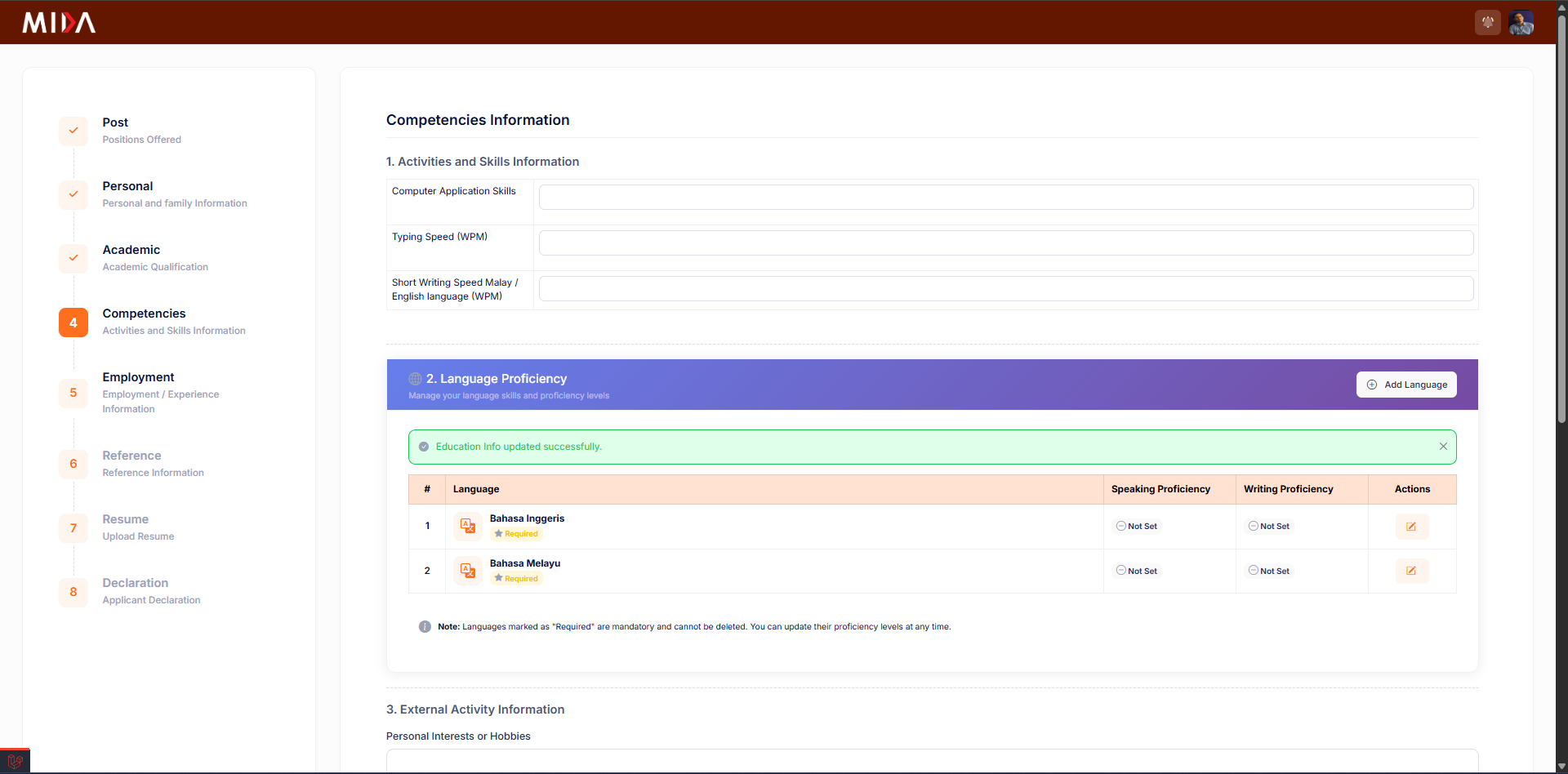The image size is (1568, 774).
Task: Dismiss the Education Info success message
Action: coord(1443,446)
